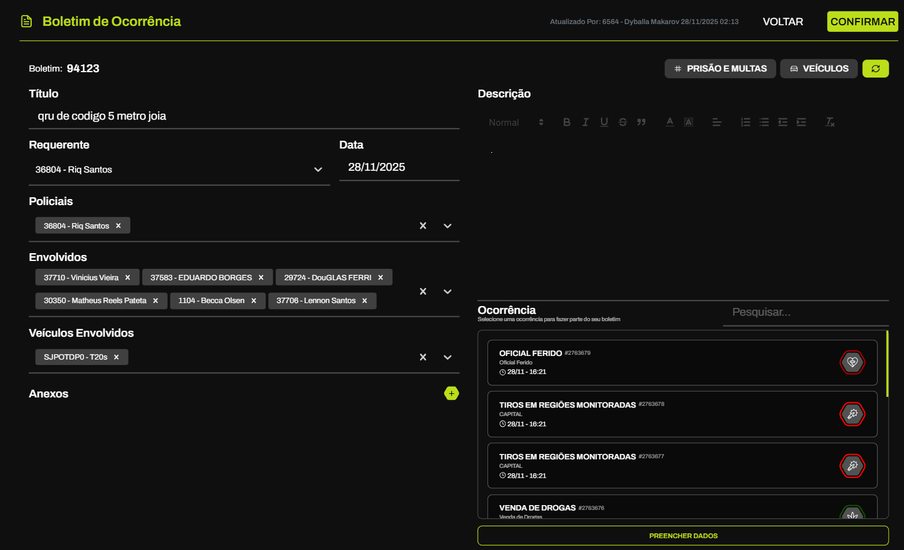Toggle underline formatting in the description editor

pyautogui.click(x=604, y=122)
